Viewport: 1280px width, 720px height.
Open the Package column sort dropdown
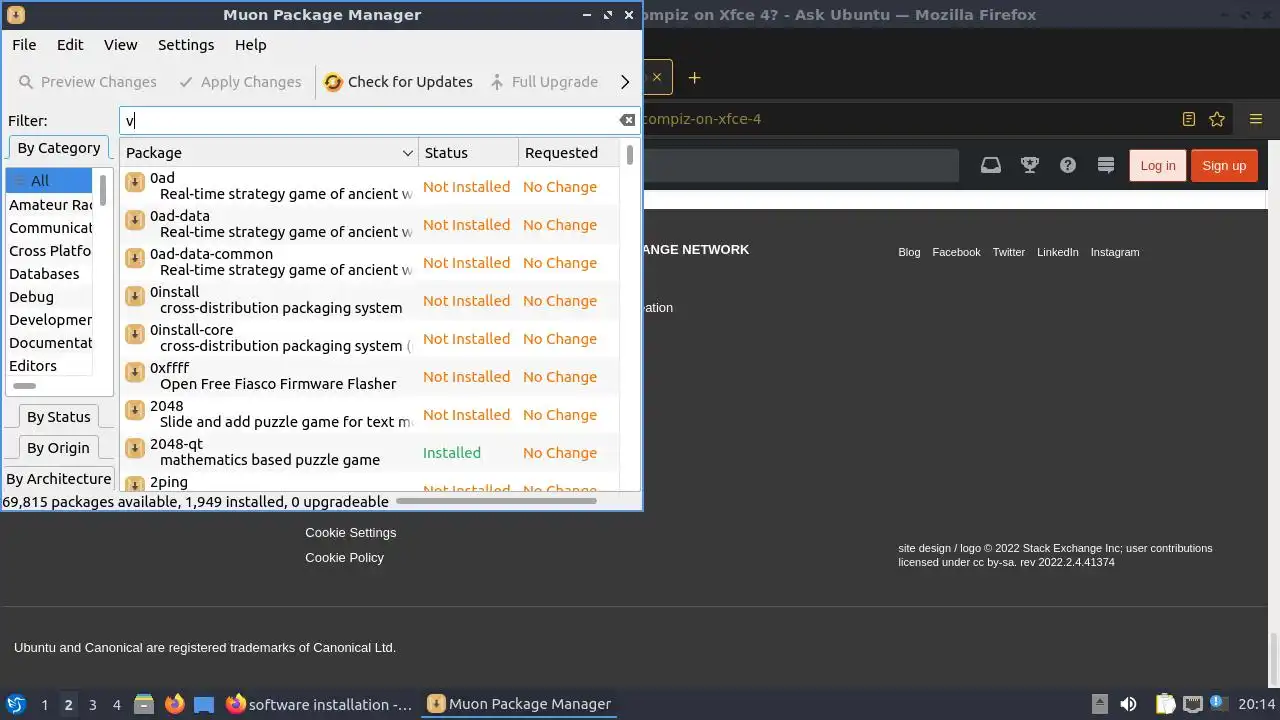(407, 153)
